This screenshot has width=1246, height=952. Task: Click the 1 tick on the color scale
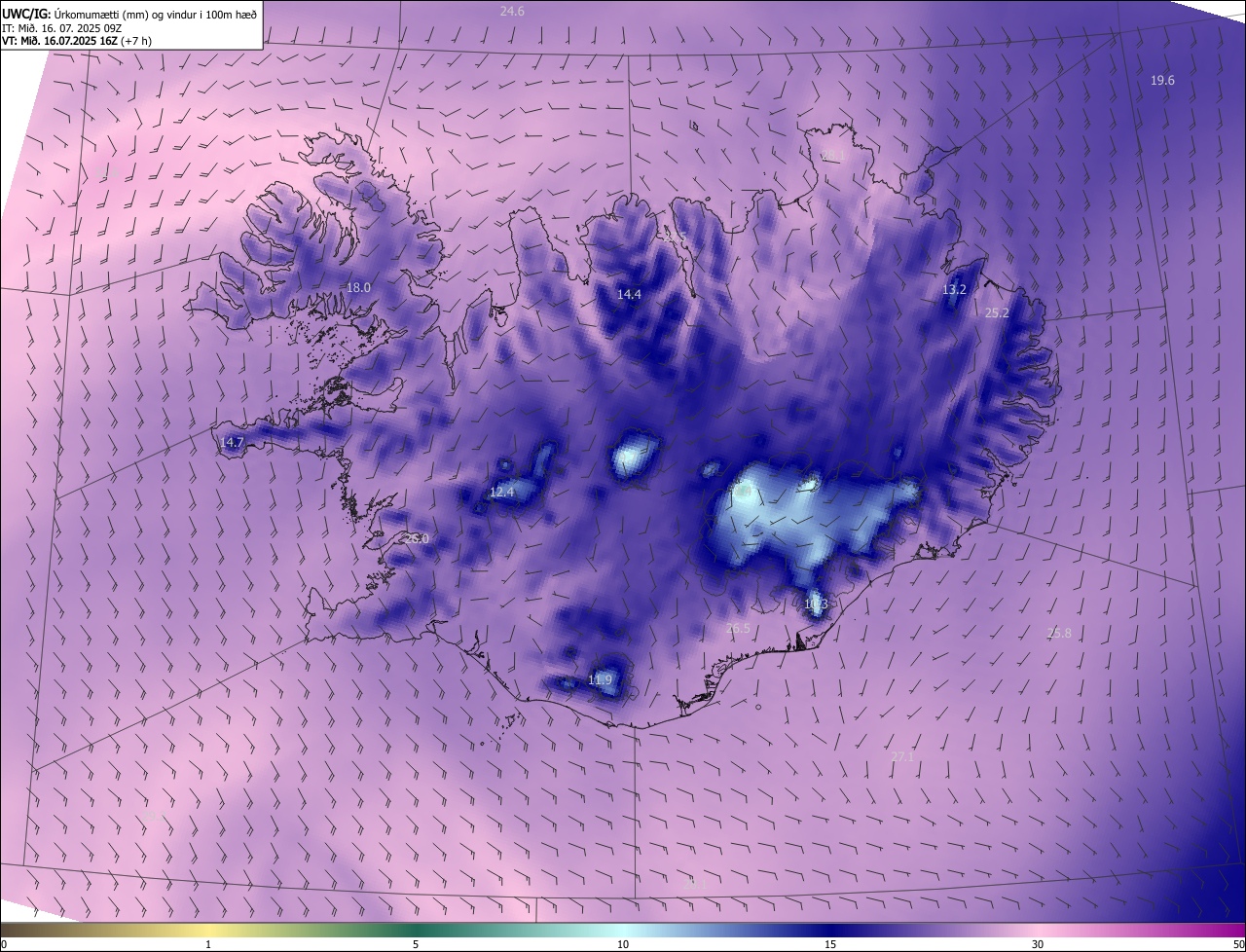tap(208, 944)
